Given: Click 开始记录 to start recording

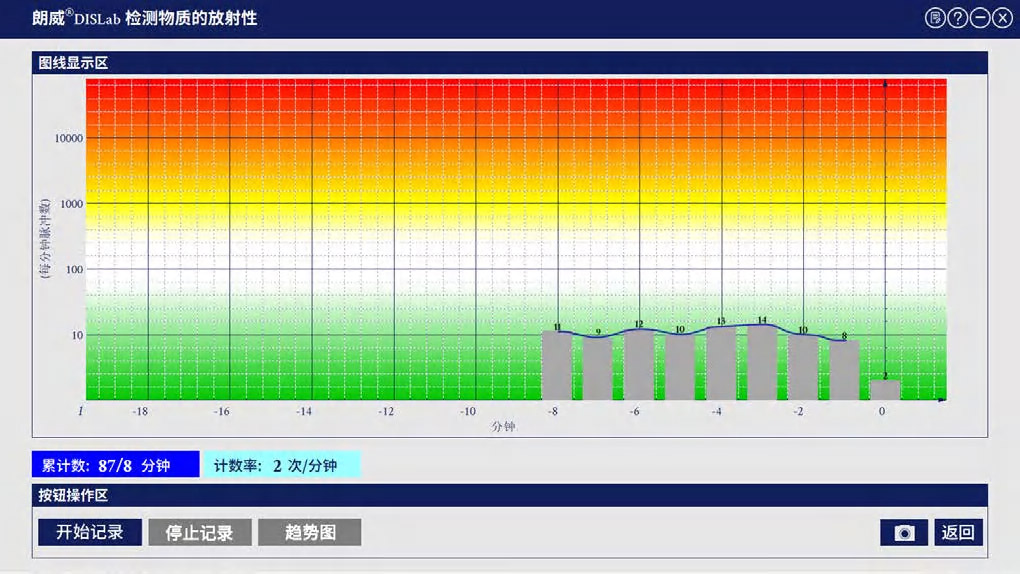Looking at the screenshot, I should click(x=90, y=532).
